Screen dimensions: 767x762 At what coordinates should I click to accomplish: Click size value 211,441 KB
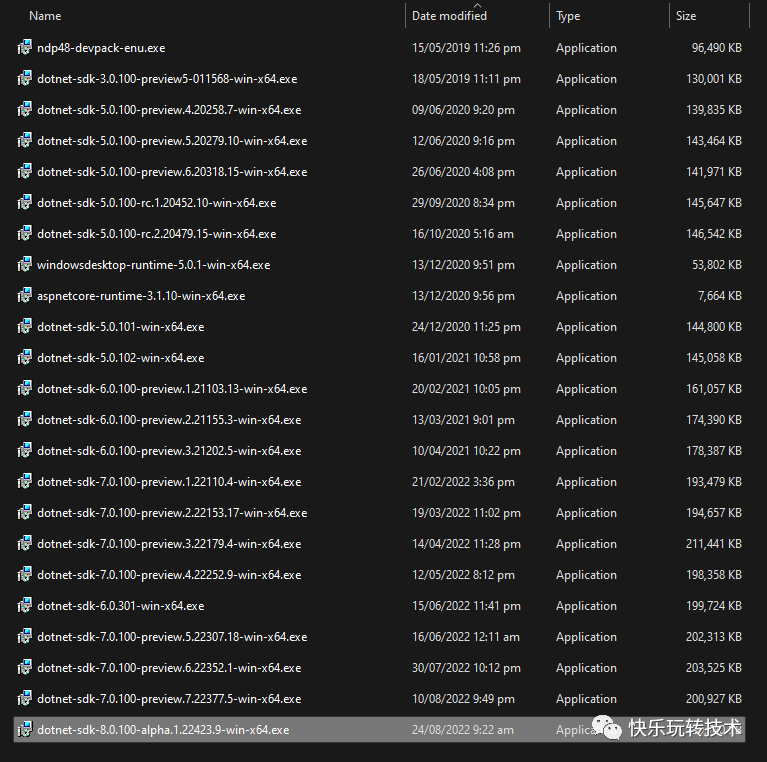coord(714,544)
